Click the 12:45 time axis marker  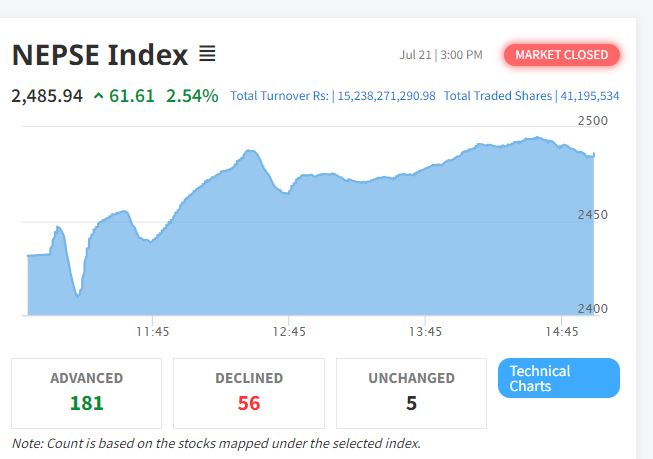pyautogui.click(x=289, y=332)
